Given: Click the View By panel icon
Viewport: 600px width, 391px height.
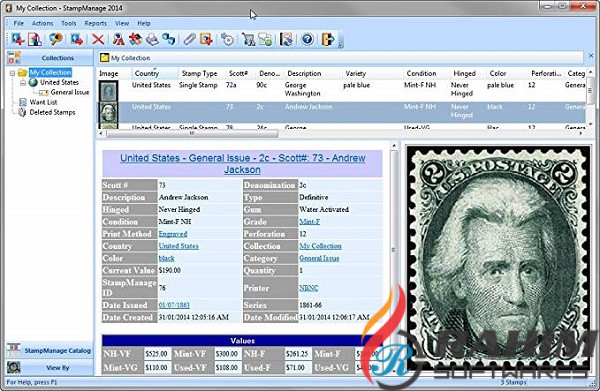Looking at the screenshot, I should pos(14,367).
